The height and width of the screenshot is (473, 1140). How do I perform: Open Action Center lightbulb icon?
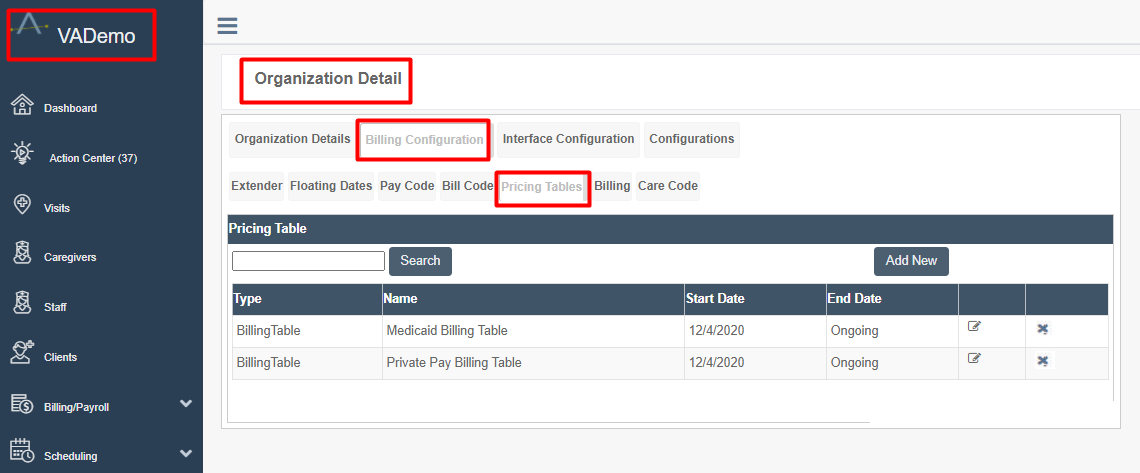pyautogui.click(x=23, y=153)
